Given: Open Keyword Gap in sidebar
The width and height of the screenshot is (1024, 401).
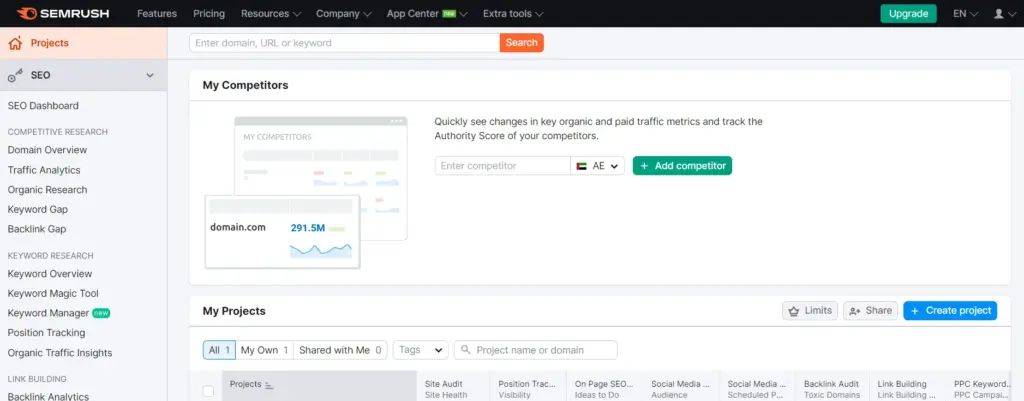Looking at the screenshot, I should [x=38, y=210].
